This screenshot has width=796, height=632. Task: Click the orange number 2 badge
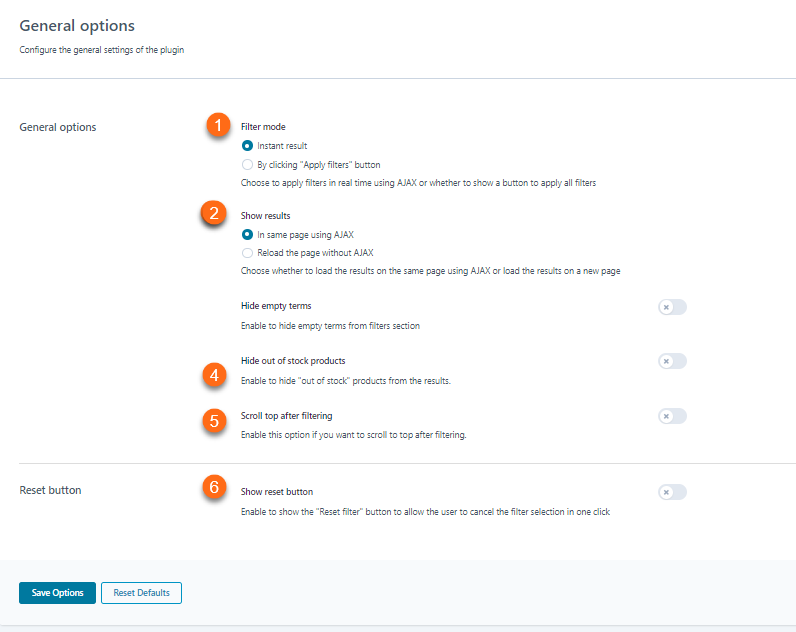(x=212, y=213)
